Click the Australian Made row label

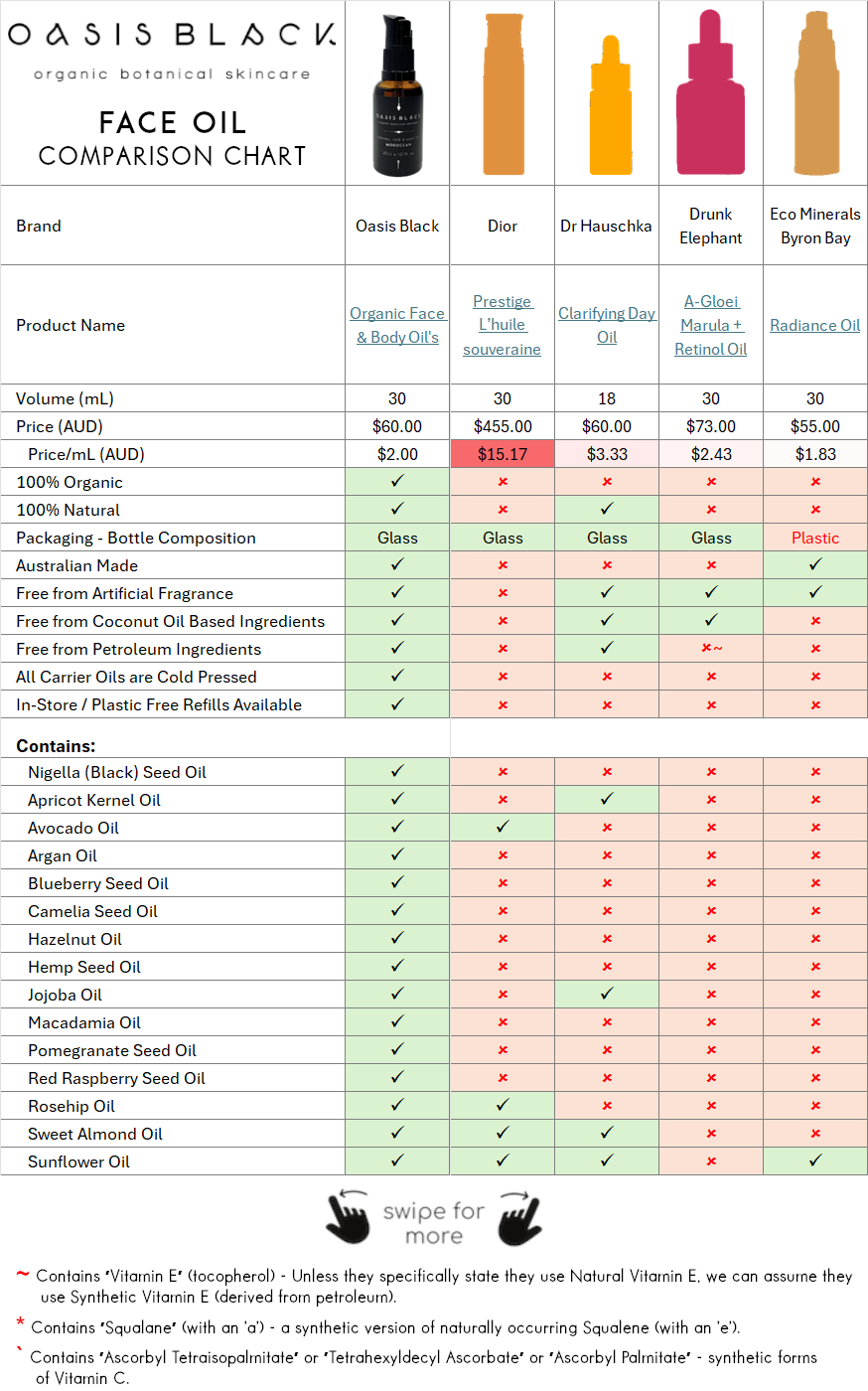click(x=76, y=565)
